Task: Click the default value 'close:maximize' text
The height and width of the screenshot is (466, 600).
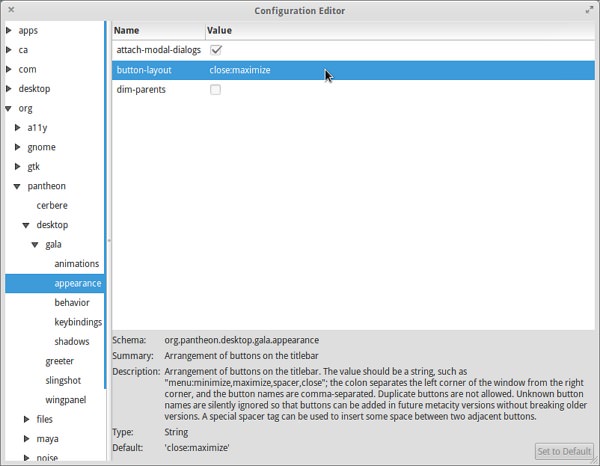Action: 197,448
